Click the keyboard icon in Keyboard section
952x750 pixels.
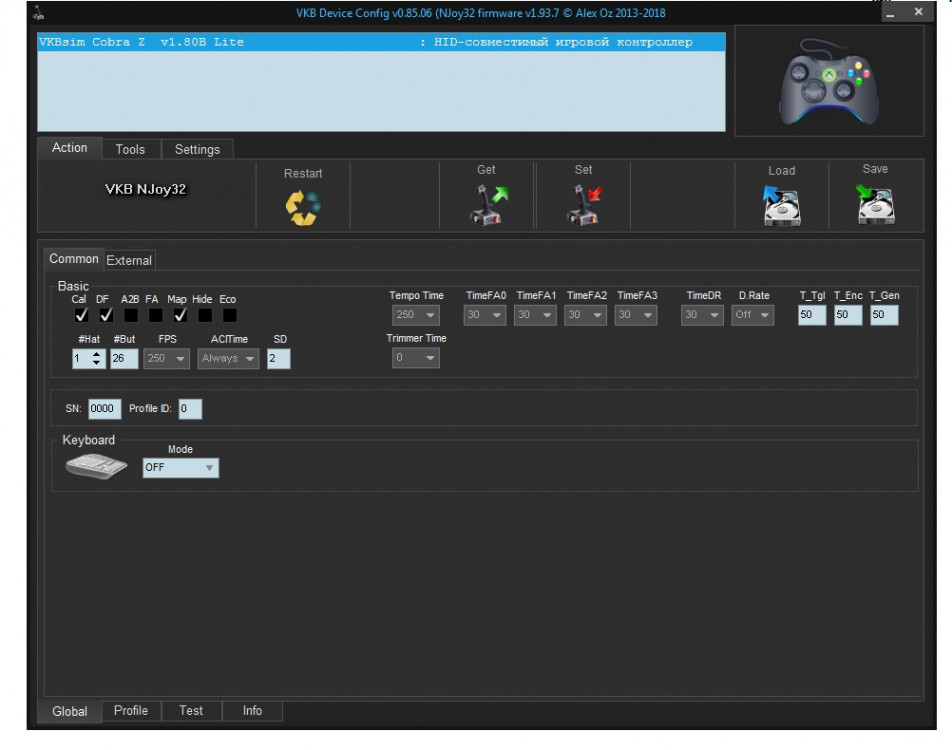tap(96, 467)
